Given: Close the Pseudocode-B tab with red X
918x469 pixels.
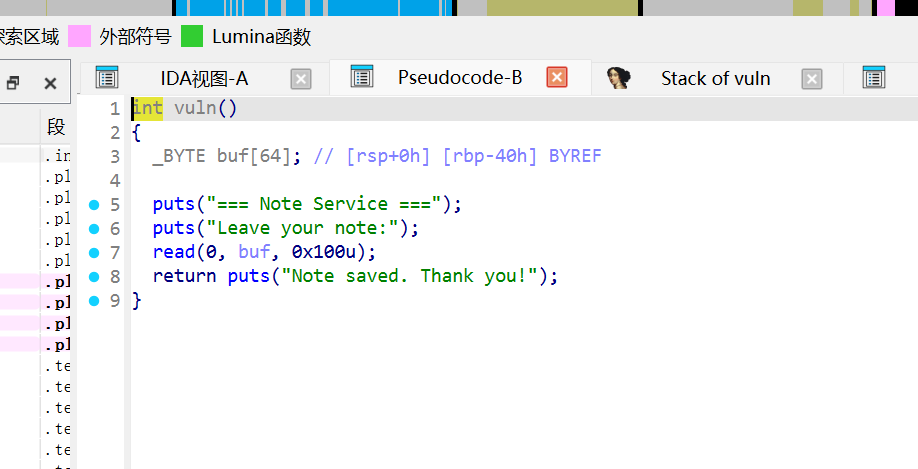Looking at the screenshot, I should pos(557,77).
